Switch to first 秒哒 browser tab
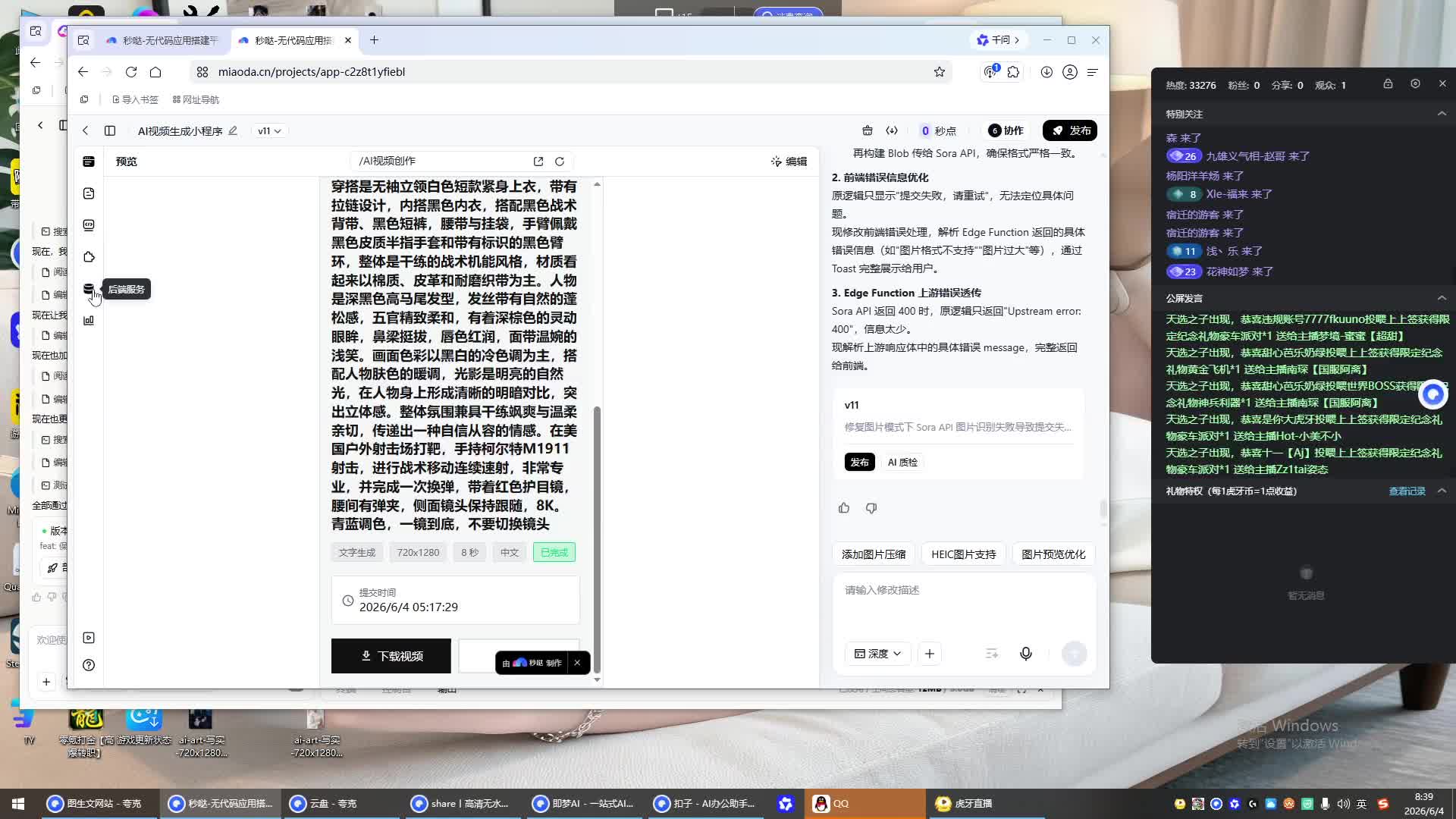The height and width of the screenshot is (819, 1456). point(162,40)
